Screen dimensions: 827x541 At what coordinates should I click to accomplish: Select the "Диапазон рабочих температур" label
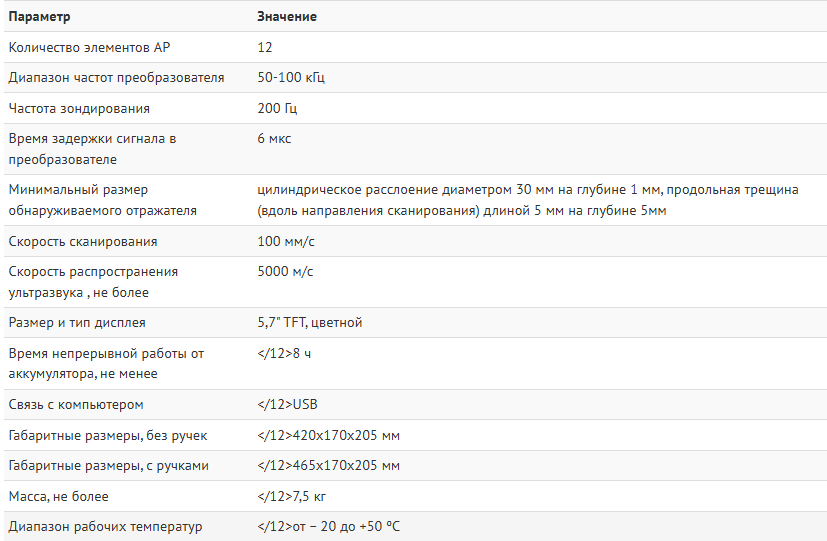tap(105, 527)
